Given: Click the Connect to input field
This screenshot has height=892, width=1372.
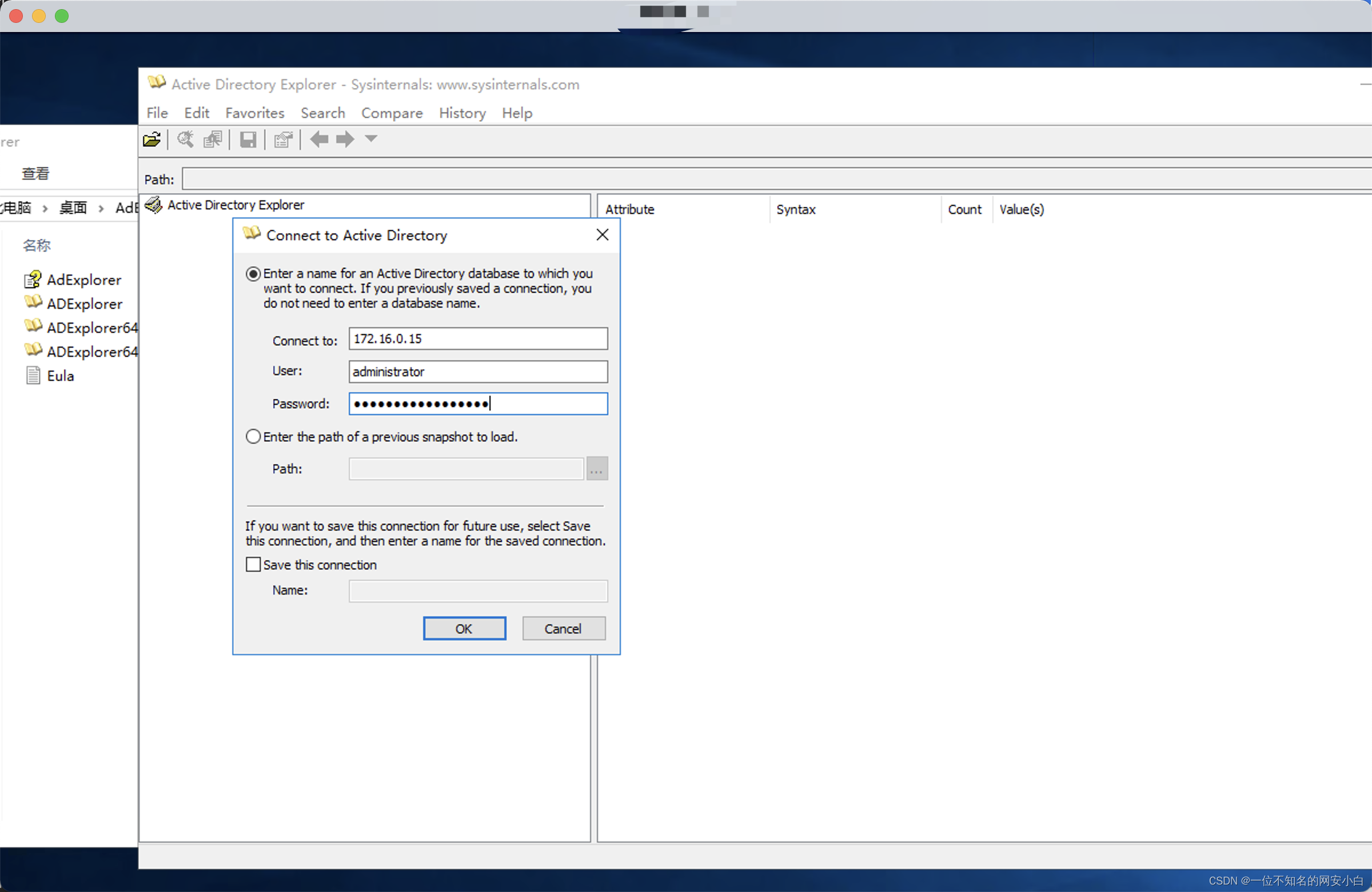Looking at the screenshot, I should (x=478, y=339).
